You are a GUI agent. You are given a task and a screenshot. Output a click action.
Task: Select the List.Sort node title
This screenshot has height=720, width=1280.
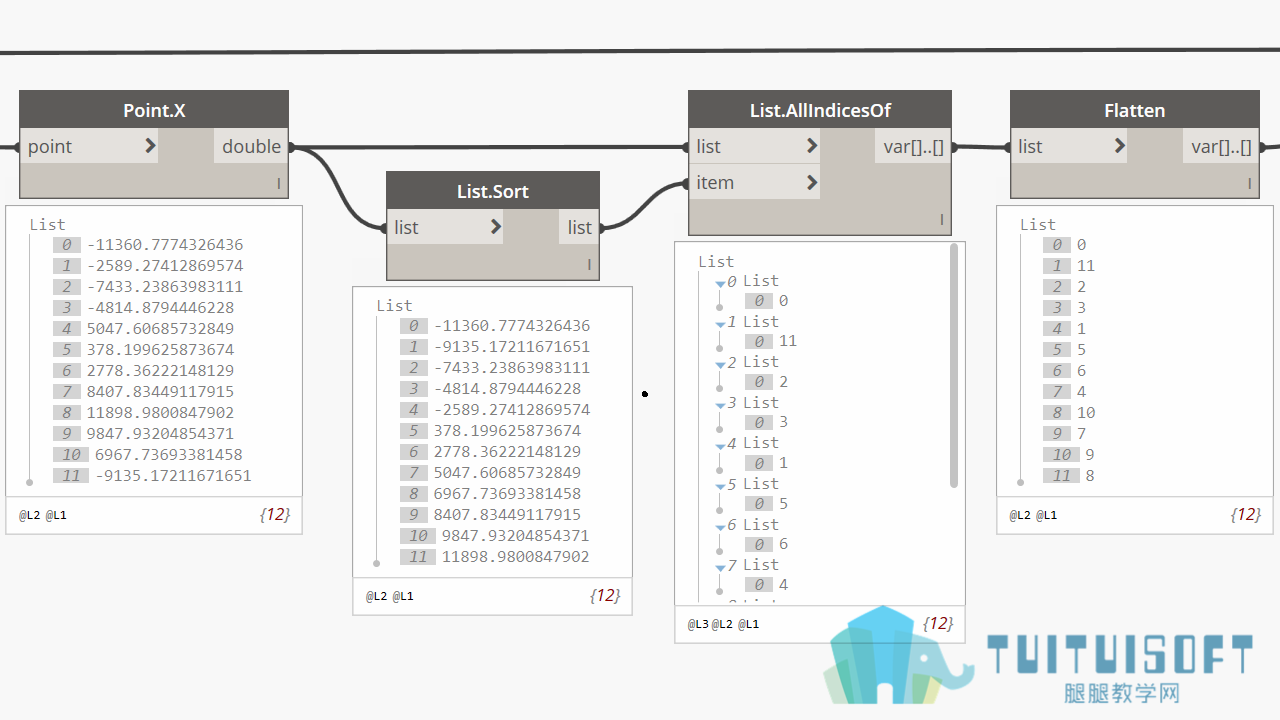tap(493, 191)
